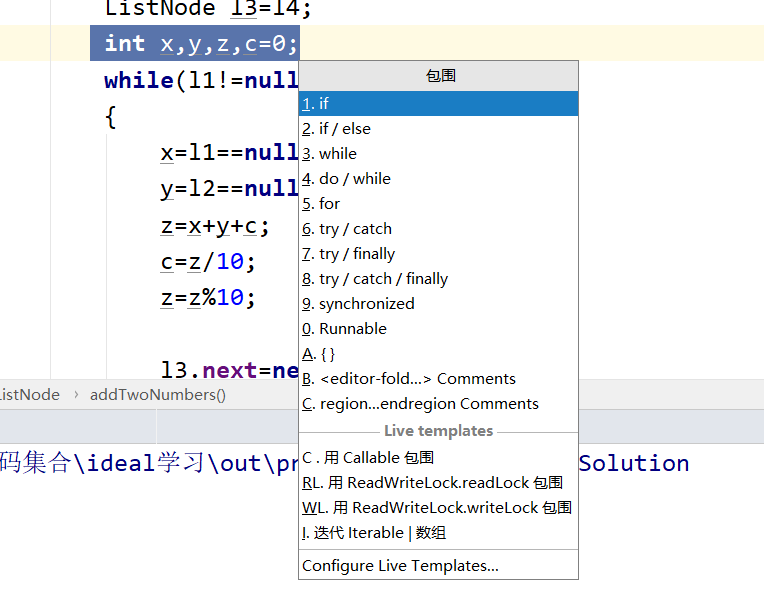Select 'I. 迭代 Iterable | 数组' template

click(438, 533)
